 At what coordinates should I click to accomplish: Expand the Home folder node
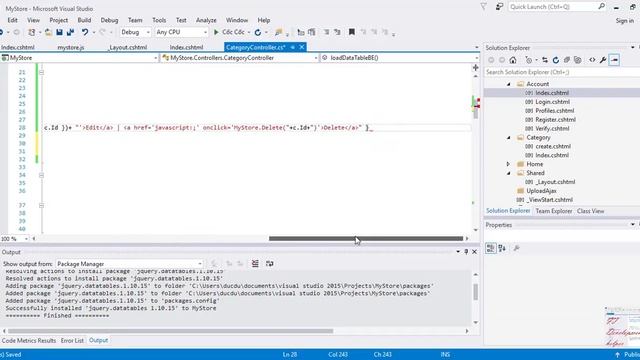509,164
